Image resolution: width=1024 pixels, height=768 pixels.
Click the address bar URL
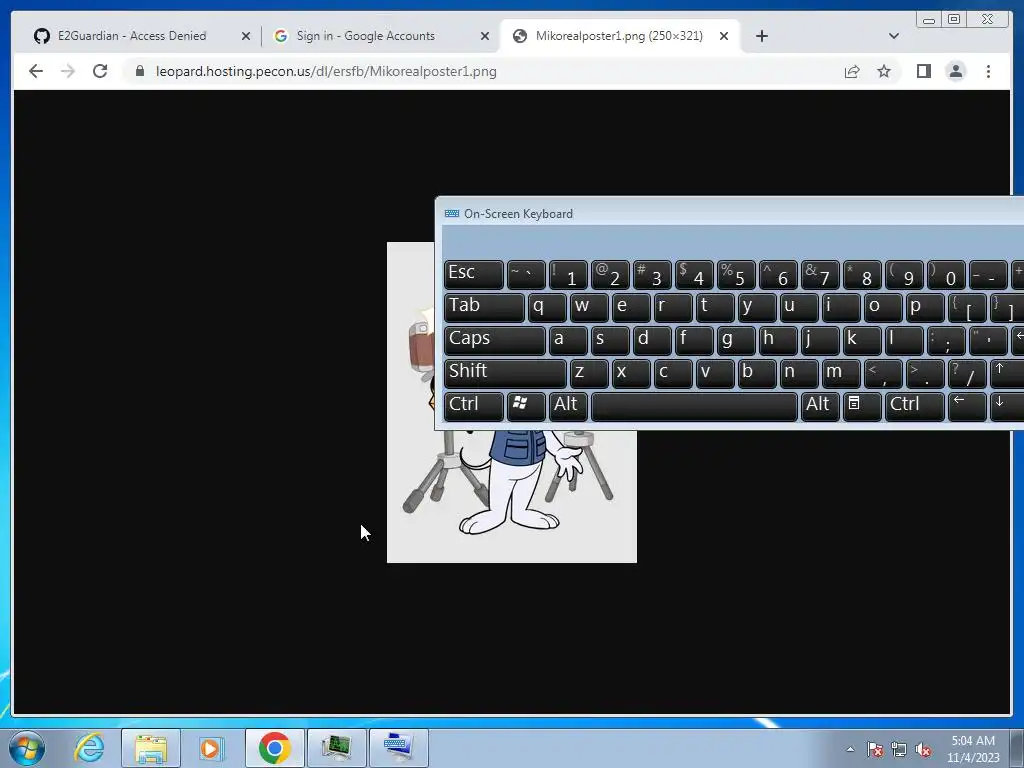pos(326,71)
